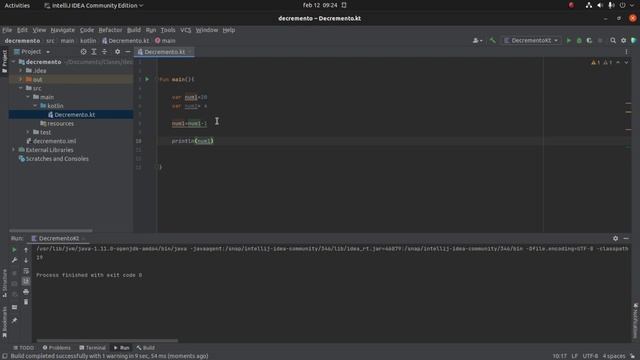Screen dimensions: 640x360
Task: Collapse the src folder
Action: 21,88
